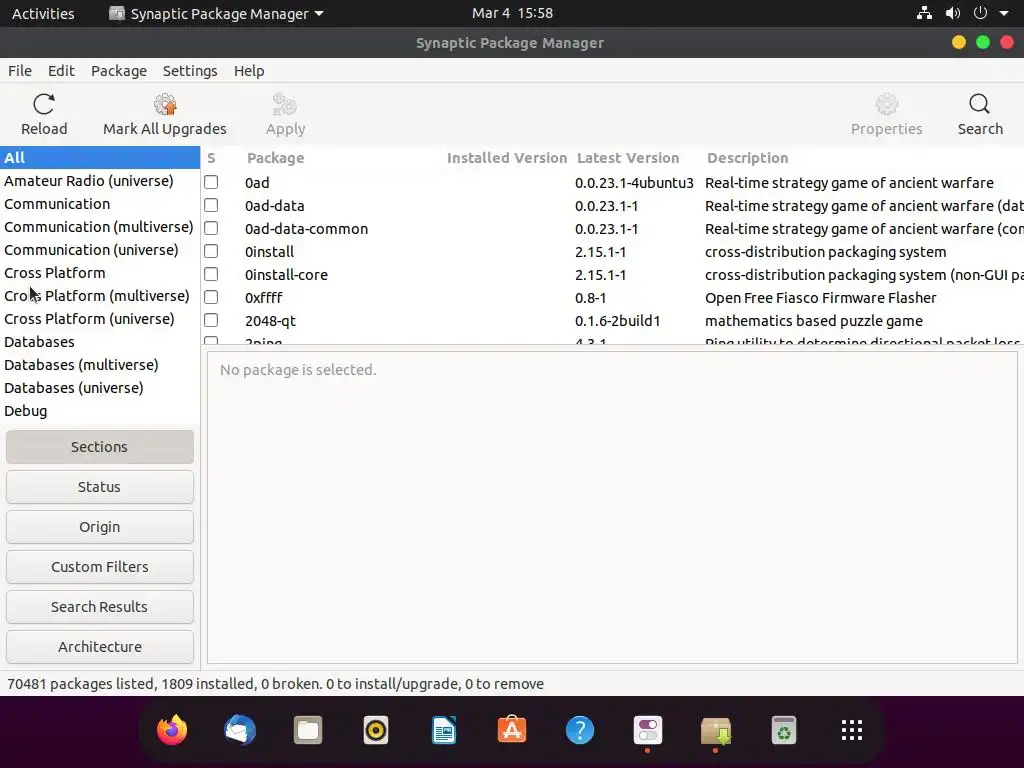This screenshot has width=1024, height=768.
Task: Select Cross Platform (universe) section
Action: [100, 319]
